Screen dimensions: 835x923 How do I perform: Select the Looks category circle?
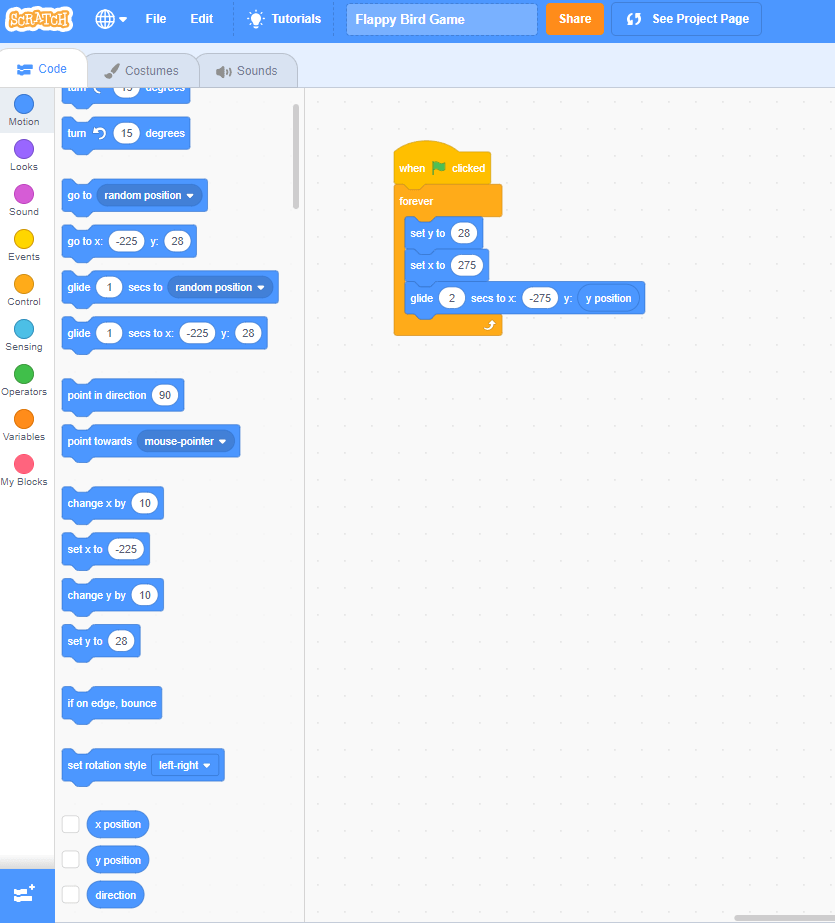point(24,149)
